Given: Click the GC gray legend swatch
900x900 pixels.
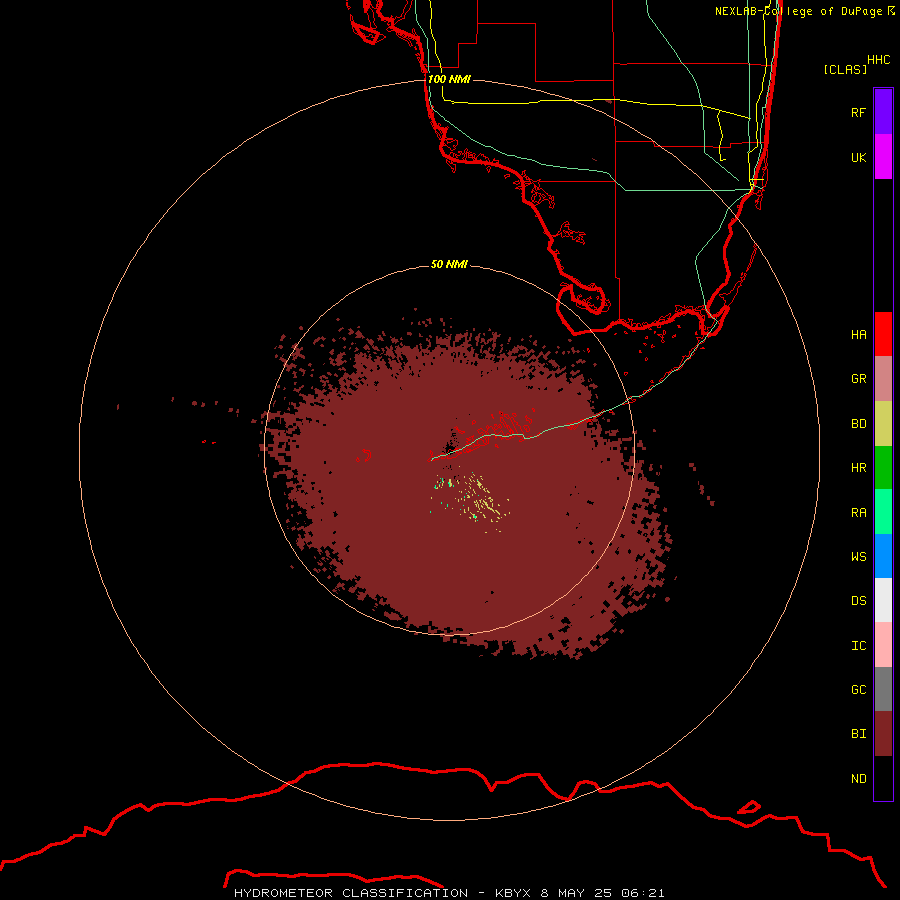Looking at the screenshot, I should pyautogui.click(x=883, y=689).
